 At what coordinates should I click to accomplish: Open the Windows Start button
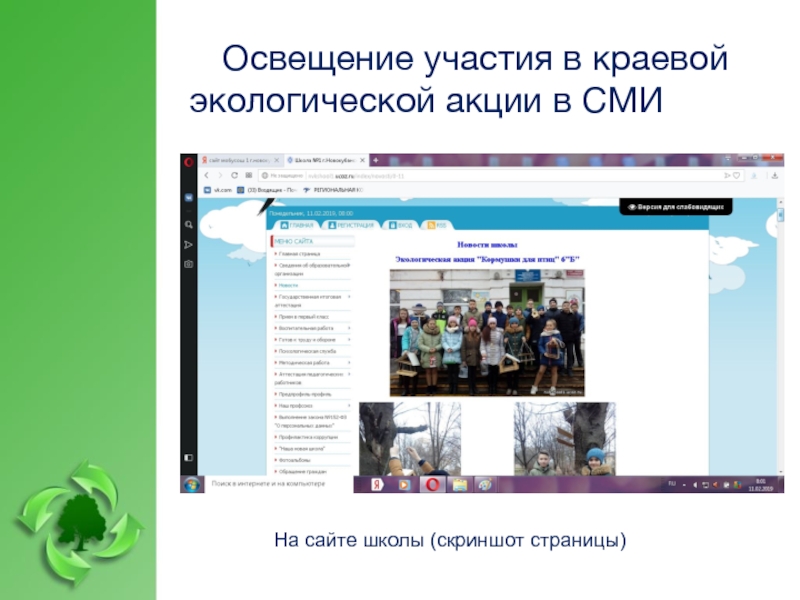(x=192, y=484)
